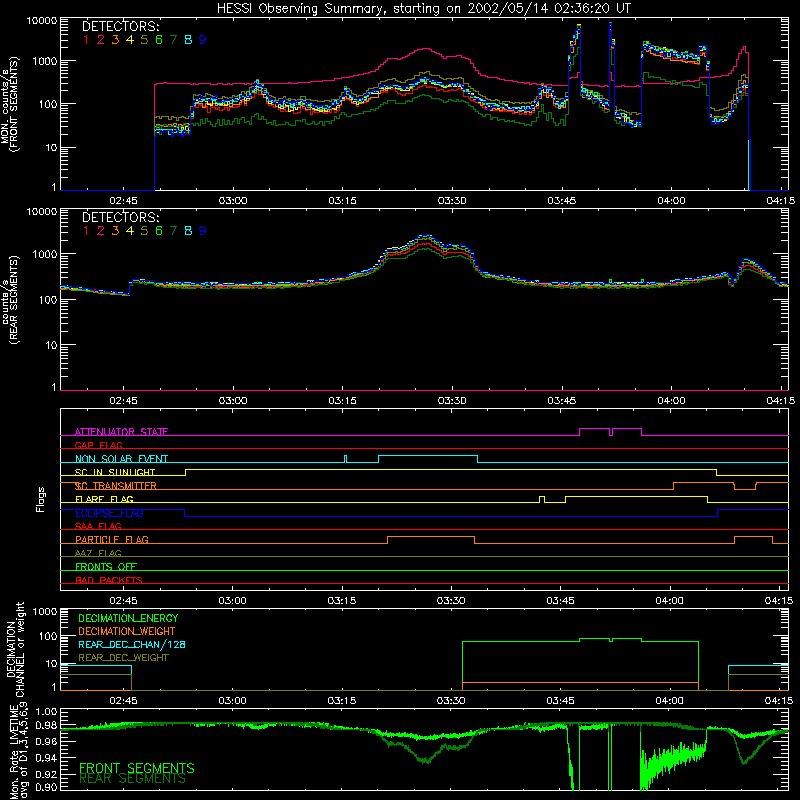The image size is (800, 800).
Task: Click 02:45 time tick below decimation panel
Action: tap(123, 701)
